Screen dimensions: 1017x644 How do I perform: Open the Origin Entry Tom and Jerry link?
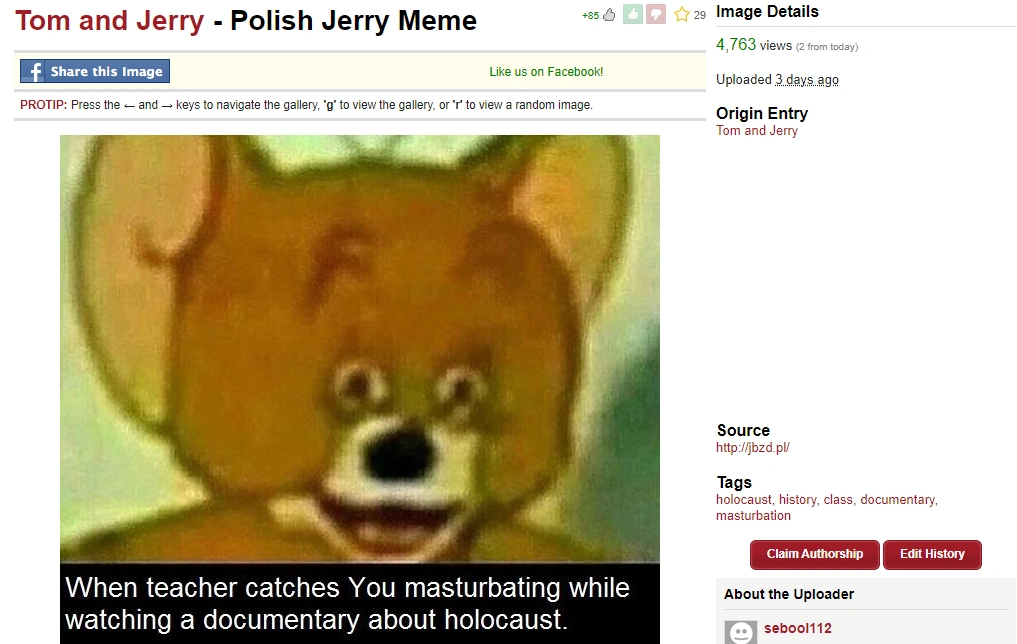tap(756, 130)
